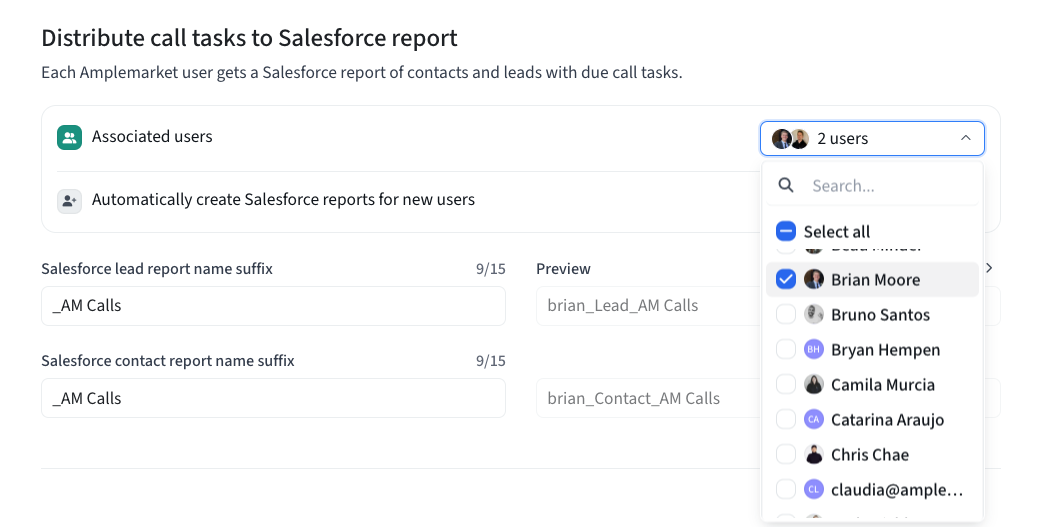Click the auto-create new users icon
The height and width of the screenshot is (527, 1040).
[69, 200]
